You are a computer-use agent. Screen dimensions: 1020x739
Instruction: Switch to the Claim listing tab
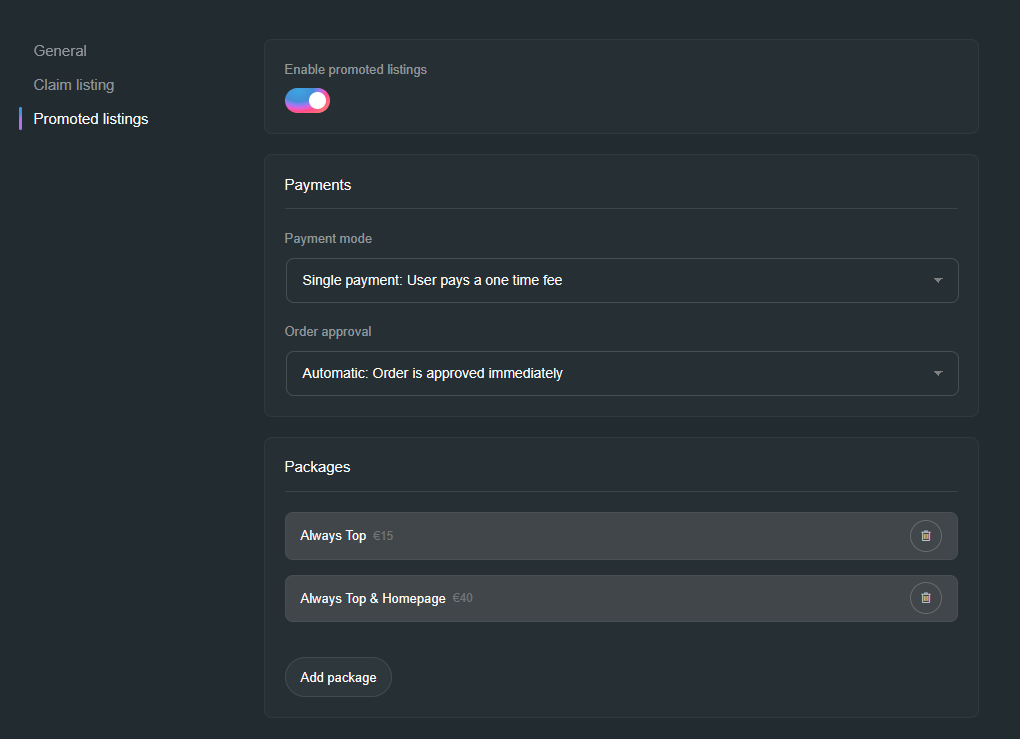coord(74,85)
